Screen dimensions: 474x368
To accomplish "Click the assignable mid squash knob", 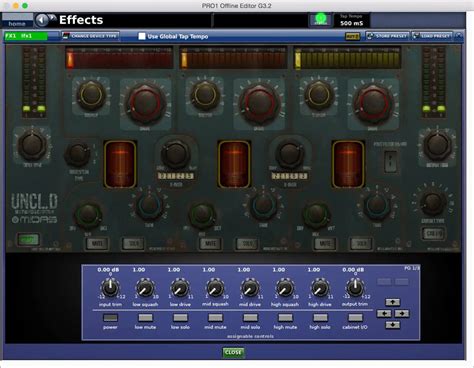I will [215, 288].
